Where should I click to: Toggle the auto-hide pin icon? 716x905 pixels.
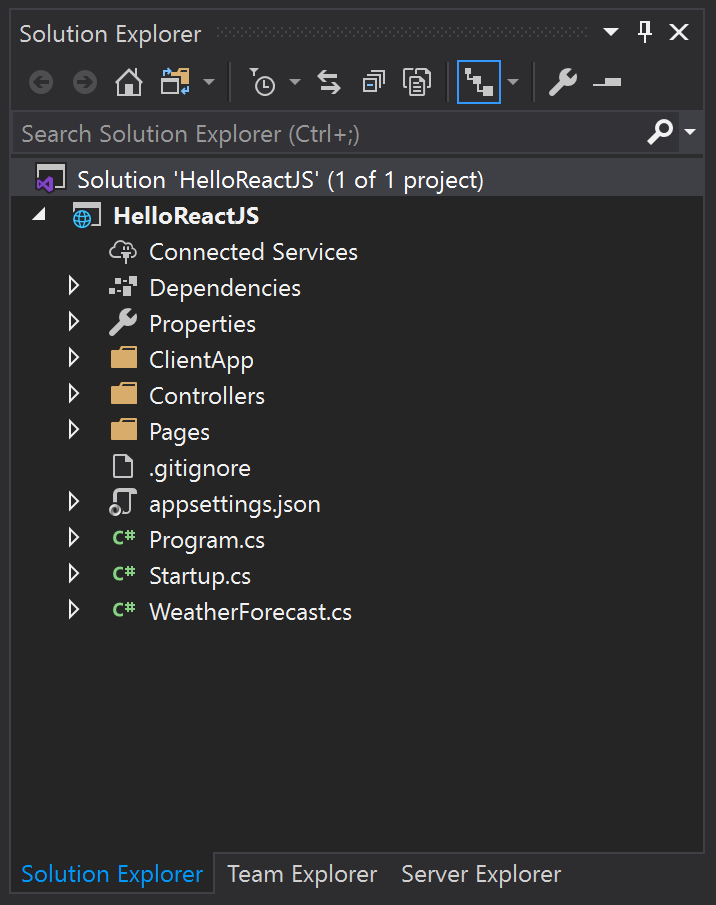[645, 32]
